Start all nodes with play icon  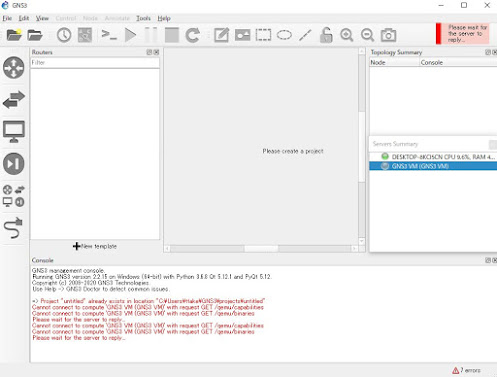coord(130,35)
